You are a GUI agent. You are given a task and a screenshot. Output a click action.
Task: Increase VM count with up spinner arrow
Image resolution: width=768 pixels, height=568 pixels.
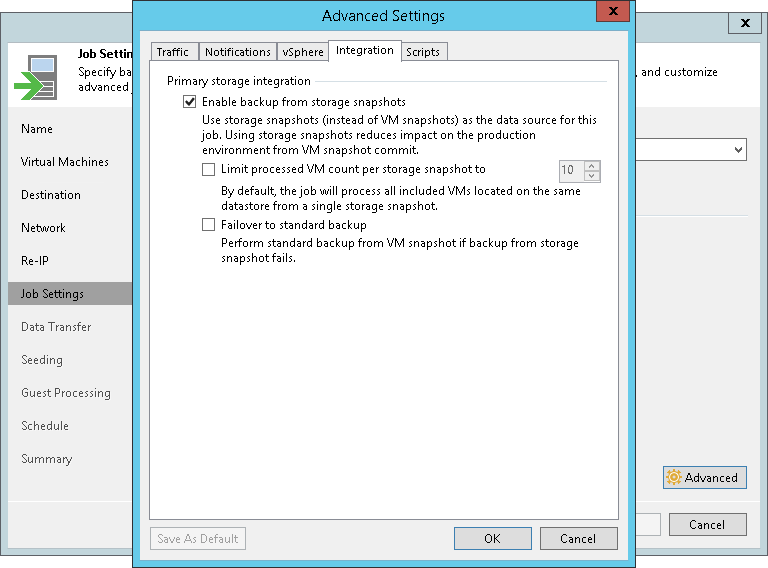point(592,166)
